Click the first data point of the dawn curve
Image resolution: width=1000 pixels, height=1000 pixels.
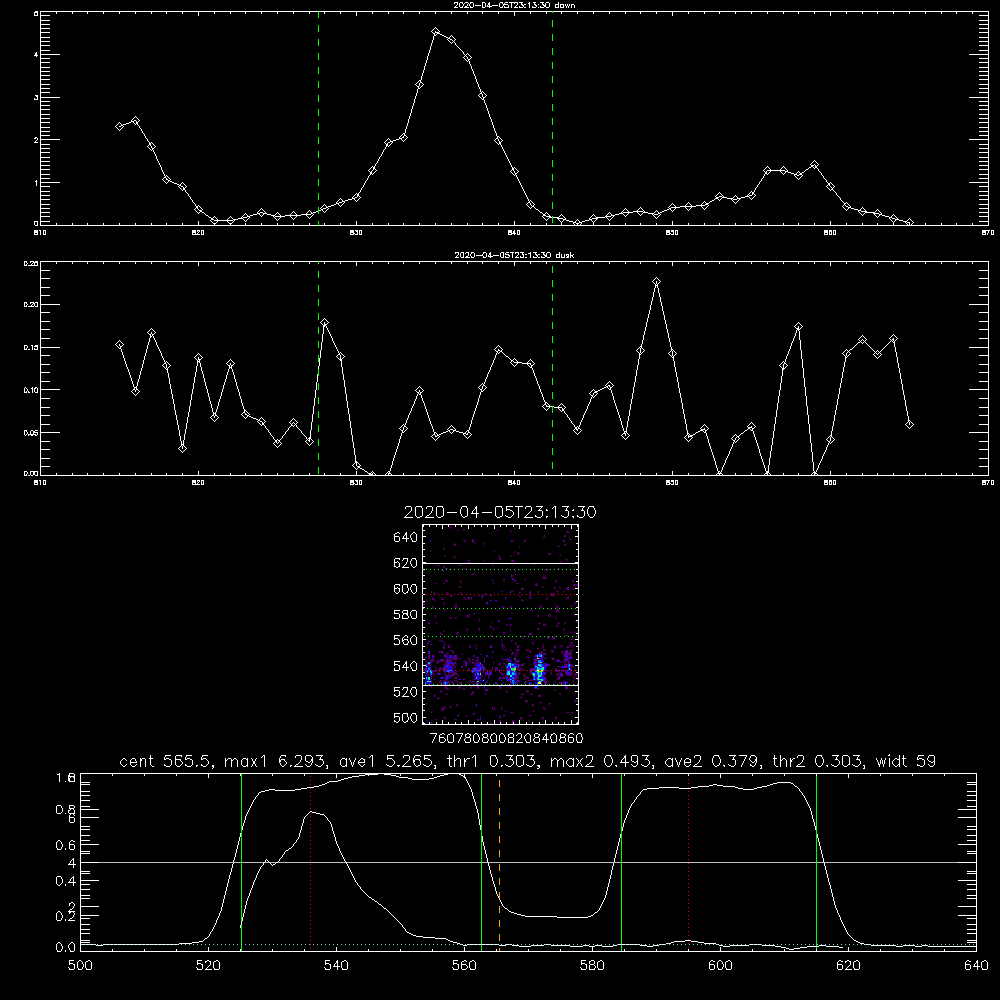(119, 126)
